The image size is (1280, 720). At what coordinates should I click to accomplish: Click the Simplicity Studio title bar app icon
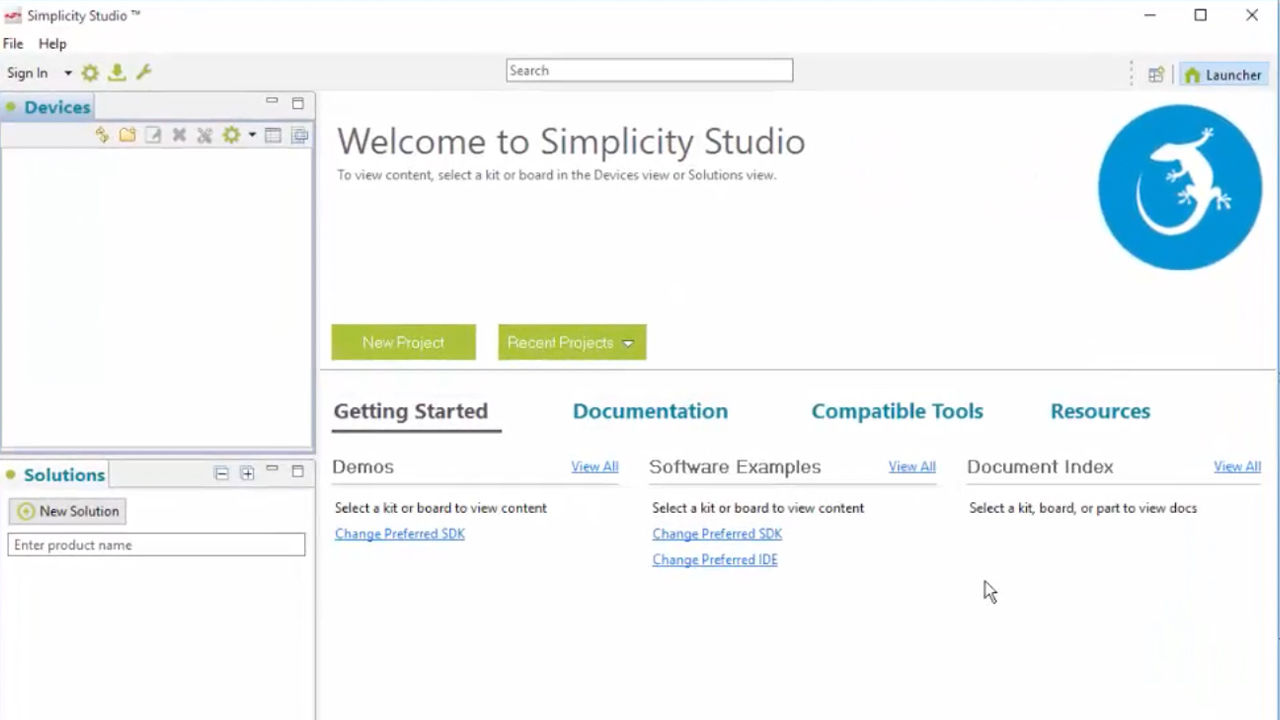click(x=12, y=16)
